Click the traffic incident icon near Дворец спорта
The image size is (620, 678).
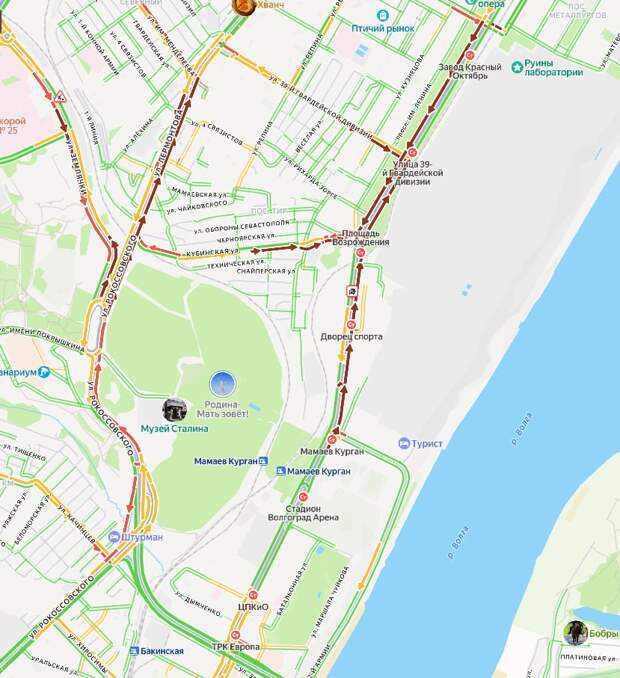[x=352, y=291]
